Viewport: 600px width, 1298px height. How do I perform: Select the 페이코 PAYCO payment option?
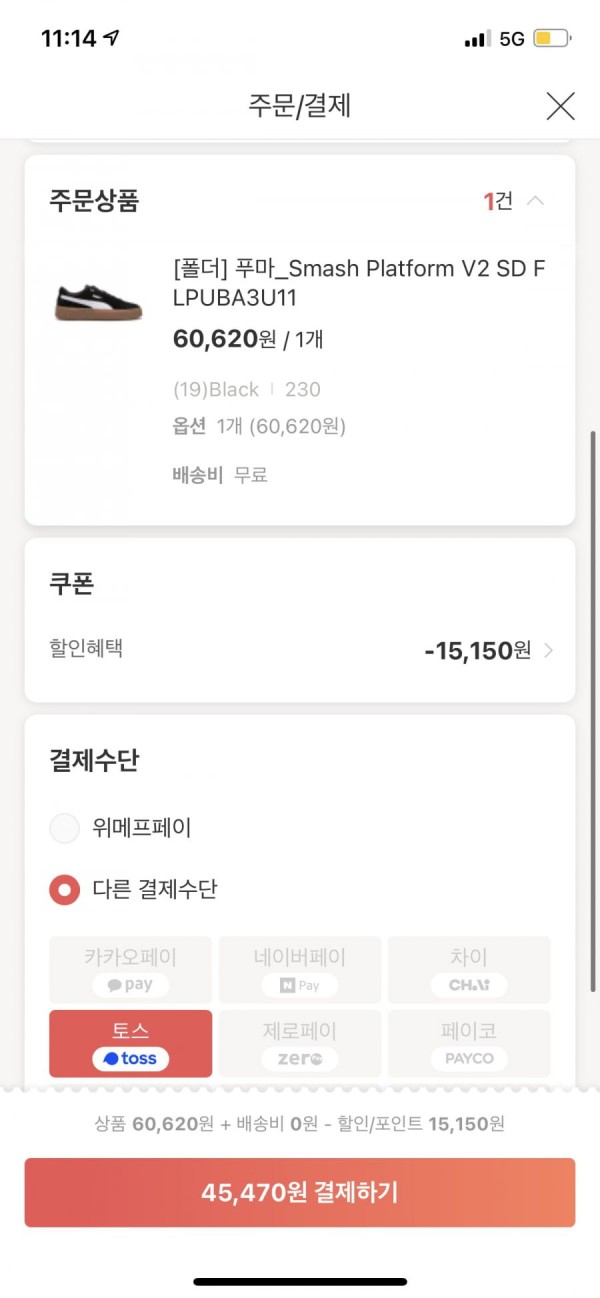click(469, 1043)
